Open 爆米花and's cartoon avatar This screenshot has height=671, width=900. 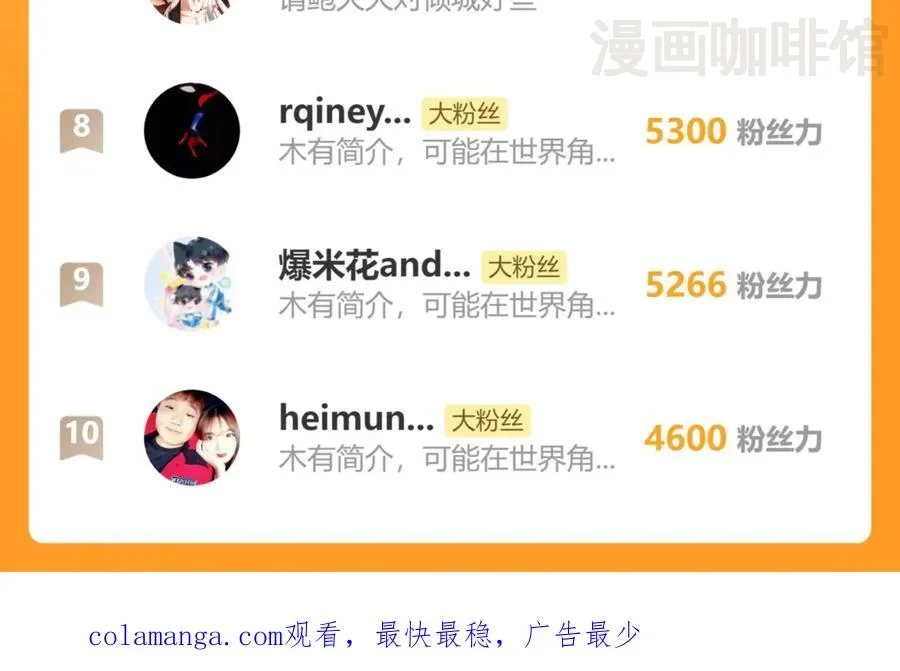[192, 284]
